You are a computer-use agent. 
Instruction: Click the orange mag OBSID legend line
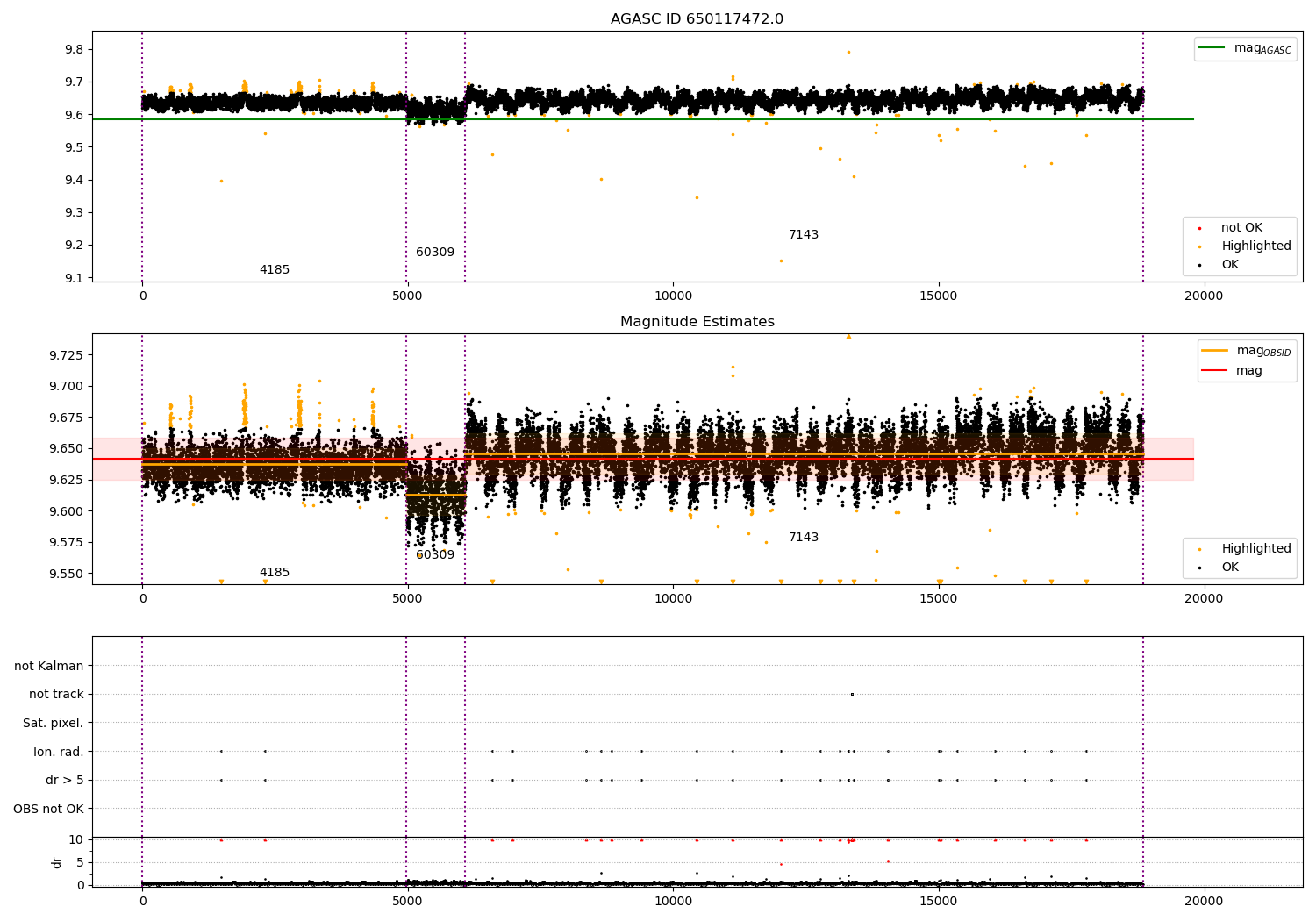[x=1214, y=351]
